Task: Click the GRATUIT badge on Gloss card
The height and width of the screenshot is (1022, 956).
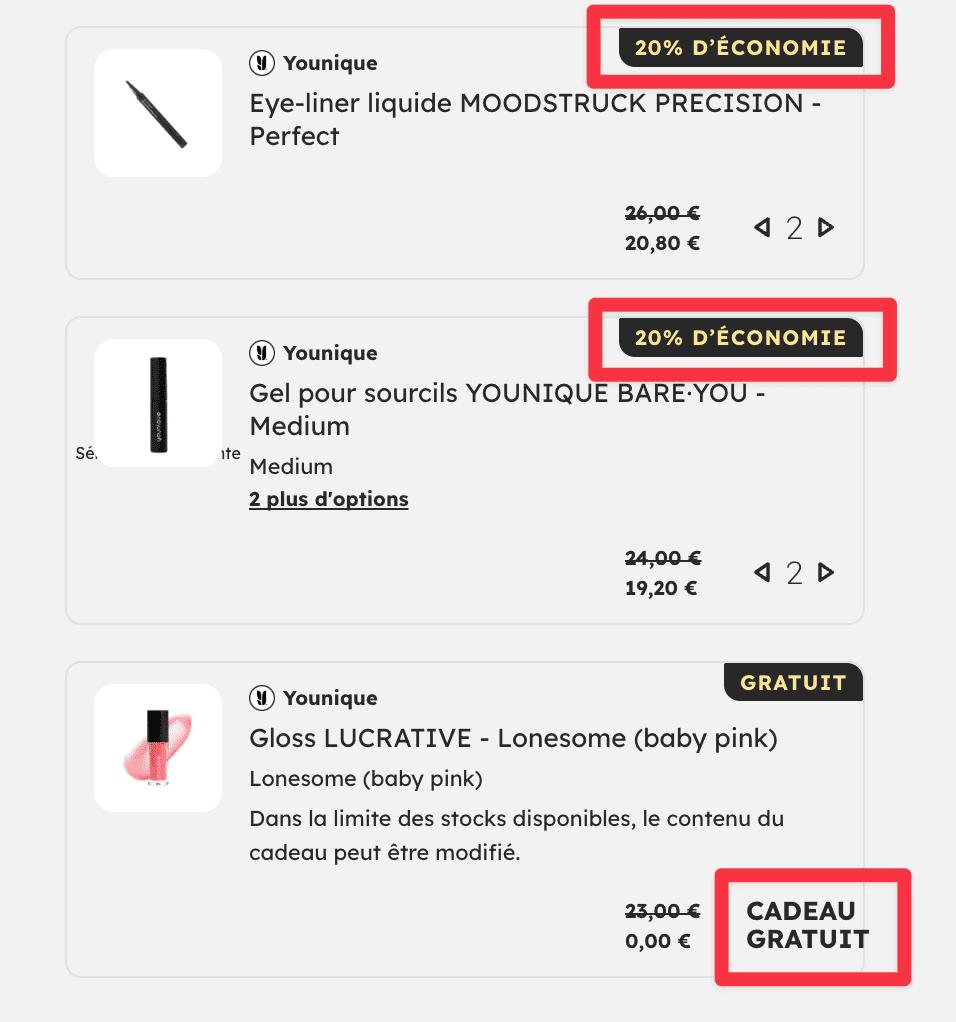Action: click(792, 683)
